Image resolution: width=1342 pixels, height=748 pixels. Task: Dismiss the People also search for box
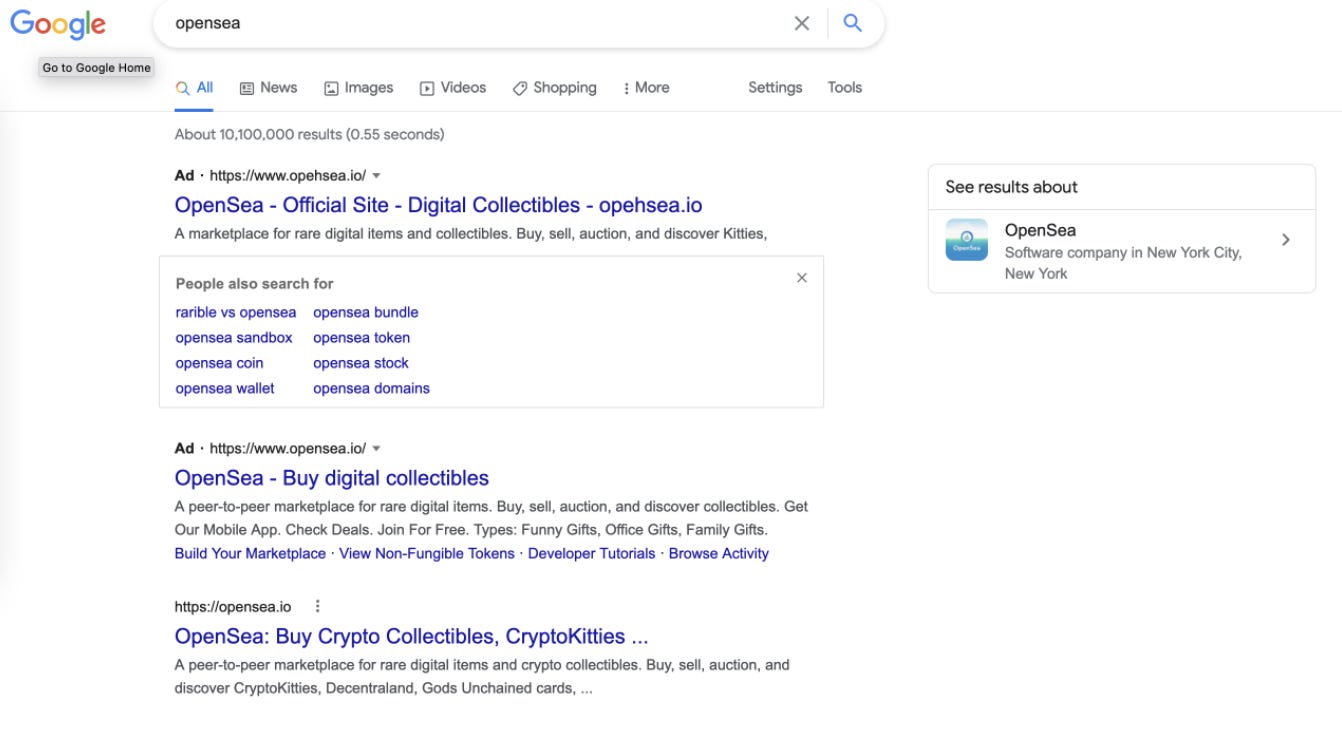coord(802,277)
